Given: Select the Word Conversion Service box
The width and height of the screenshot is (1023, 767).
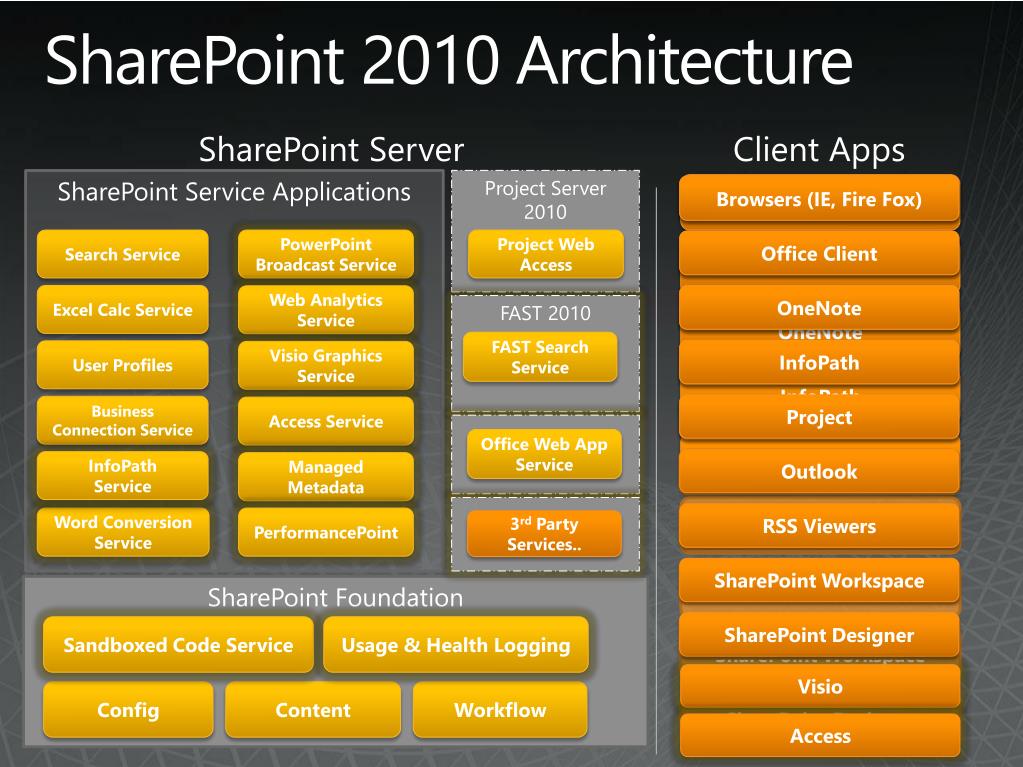Looking at the screenshot, I should (x=123, y=532).
